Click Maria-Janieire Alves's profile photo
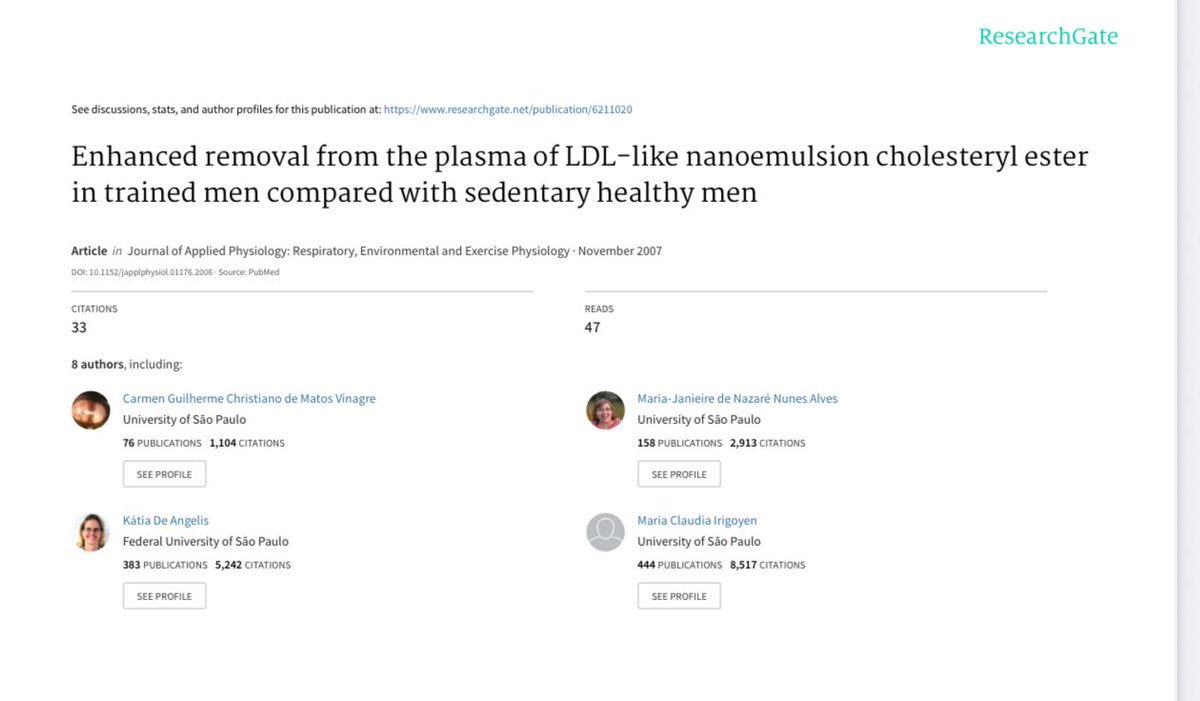 (605, 410)
